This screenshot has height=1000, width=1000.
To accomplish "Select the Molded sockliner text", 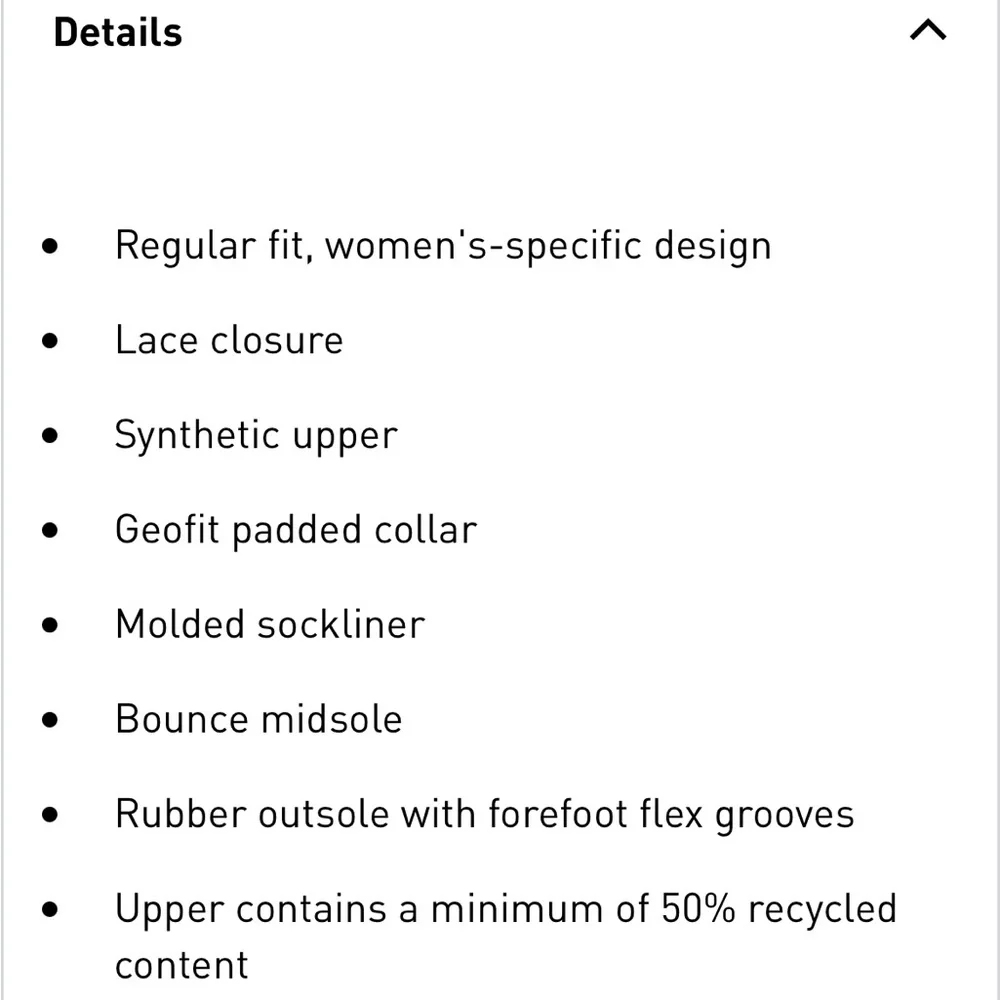I will coord(270,625).
